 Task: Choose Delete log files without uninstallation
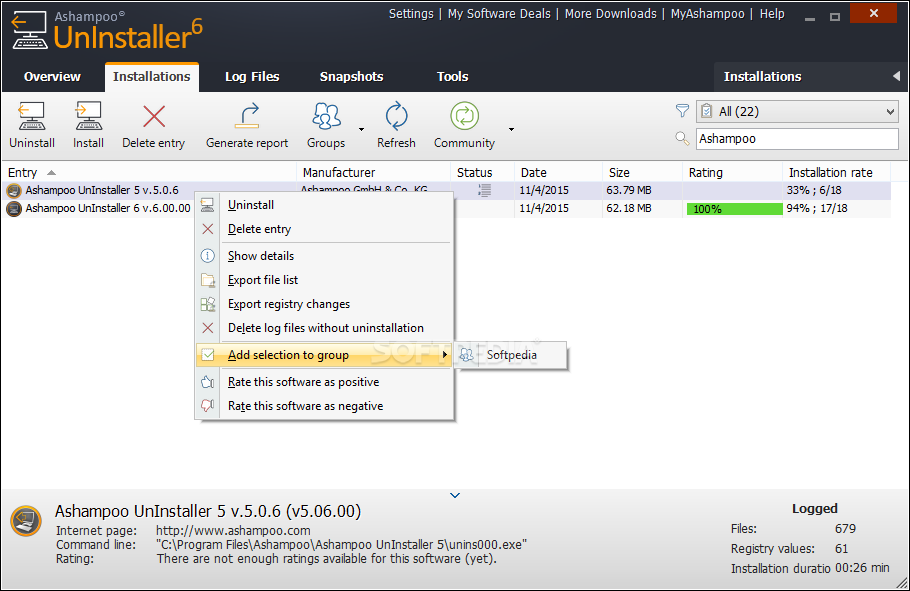point(324,328)
